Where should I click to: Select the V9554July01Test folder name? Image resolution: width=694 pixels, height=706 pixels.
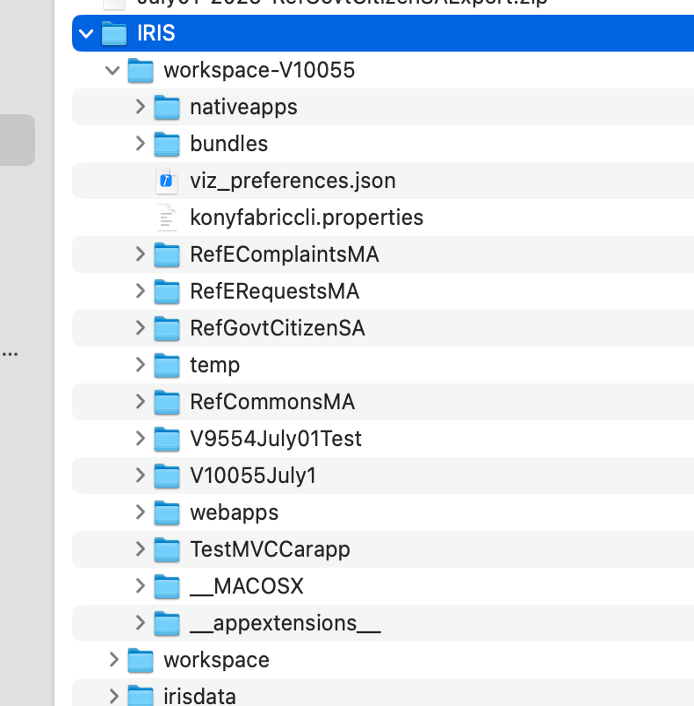tap(276, 439)
